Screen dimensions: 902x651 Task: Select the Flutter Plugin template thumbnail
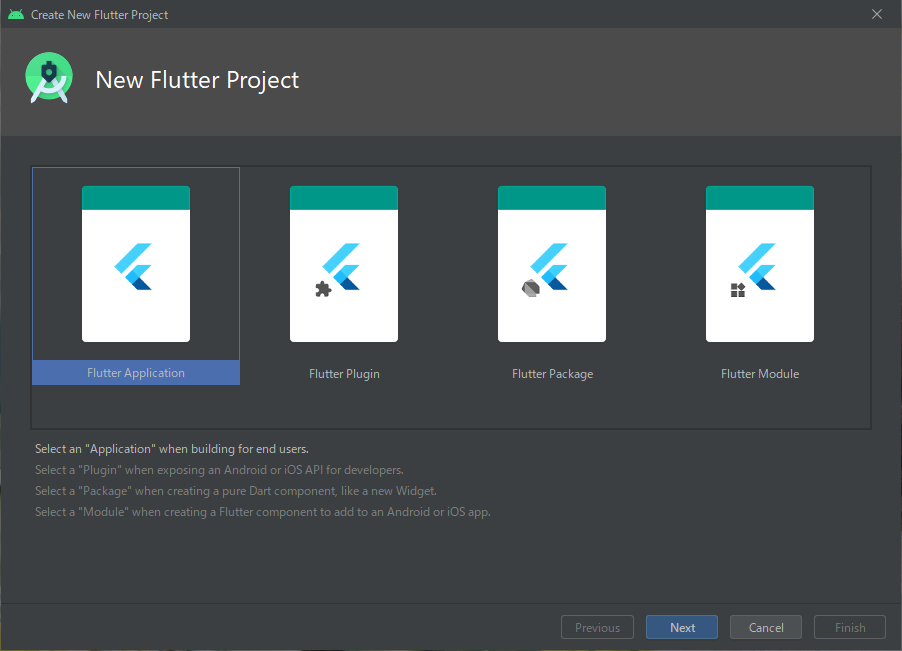344,264
